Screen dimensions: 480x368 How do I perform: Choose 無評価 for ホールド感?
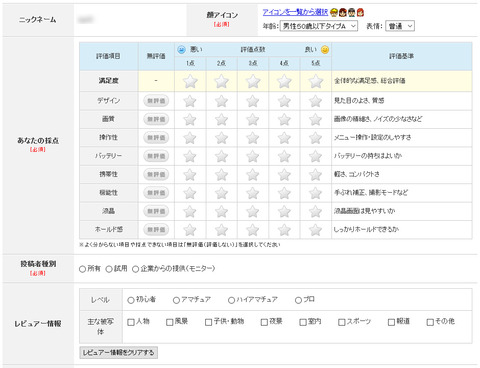click(x=156, y=230)
